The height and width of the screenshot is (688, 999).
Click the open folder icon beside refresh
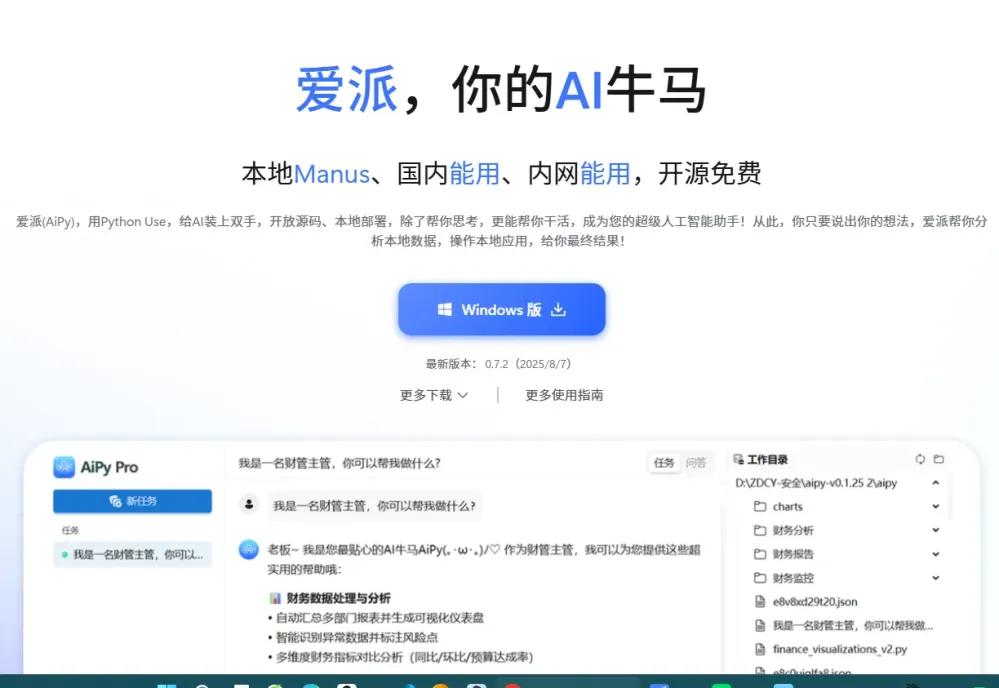[x=939, y=459]
